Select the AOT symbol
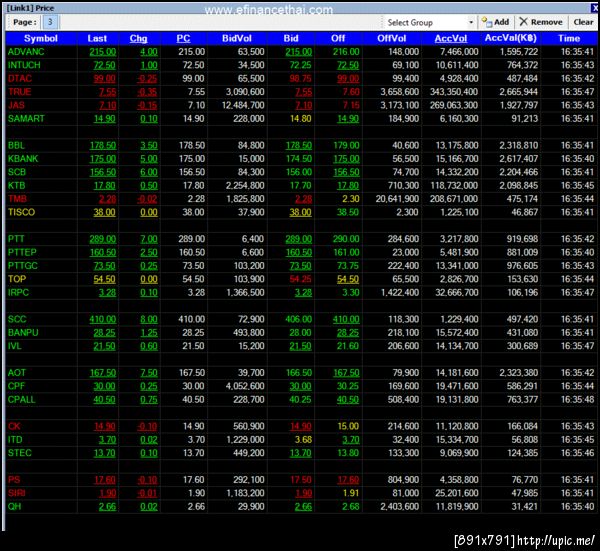Screen dimensions: 600x551 click(x=17, y=373)
